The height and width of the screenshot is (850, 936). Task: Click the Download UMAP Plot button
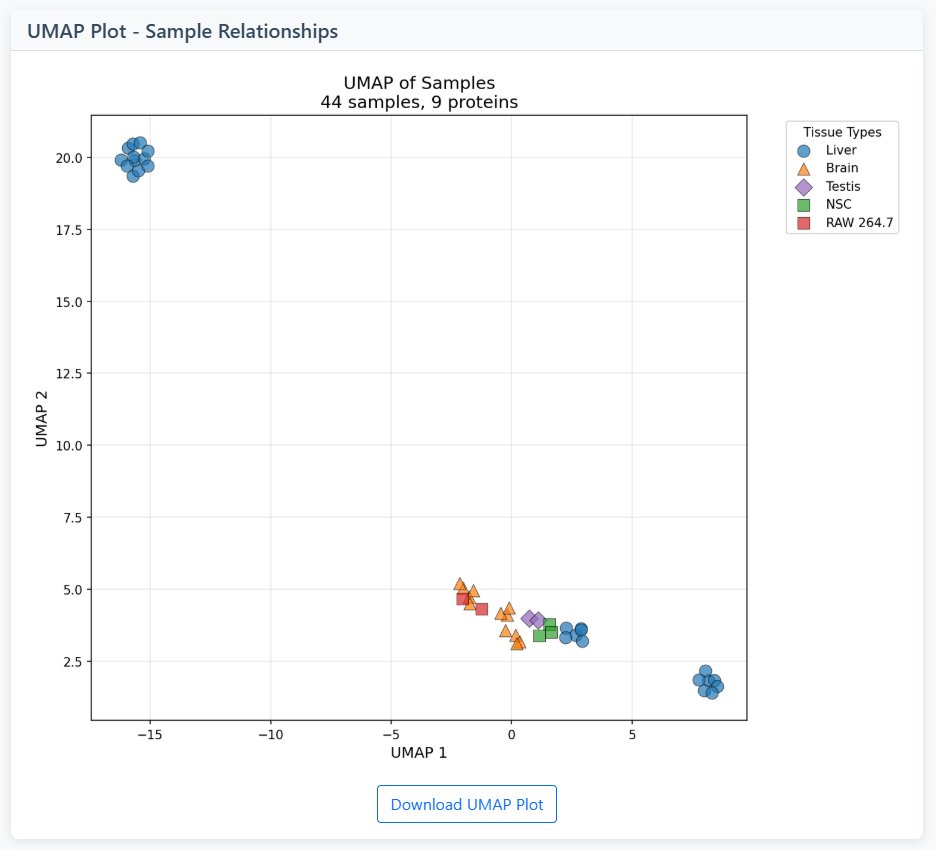[466, 804]
